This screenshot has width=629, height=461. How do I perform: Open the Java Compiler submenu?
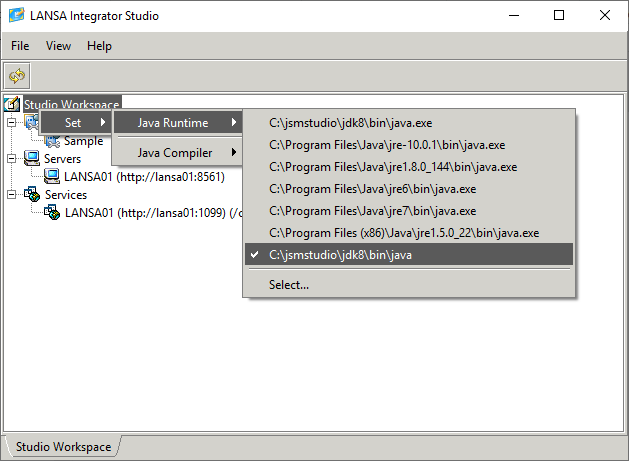click(178, 152)
